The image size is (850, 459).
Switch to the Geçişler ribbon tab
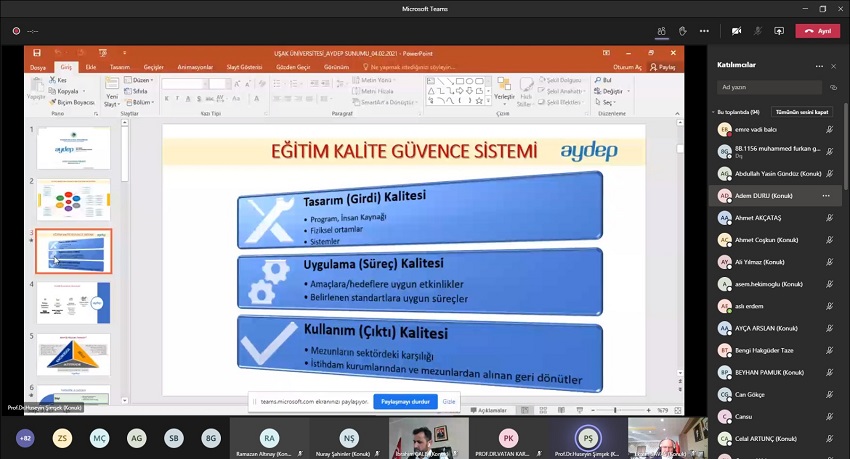[153, 67]
